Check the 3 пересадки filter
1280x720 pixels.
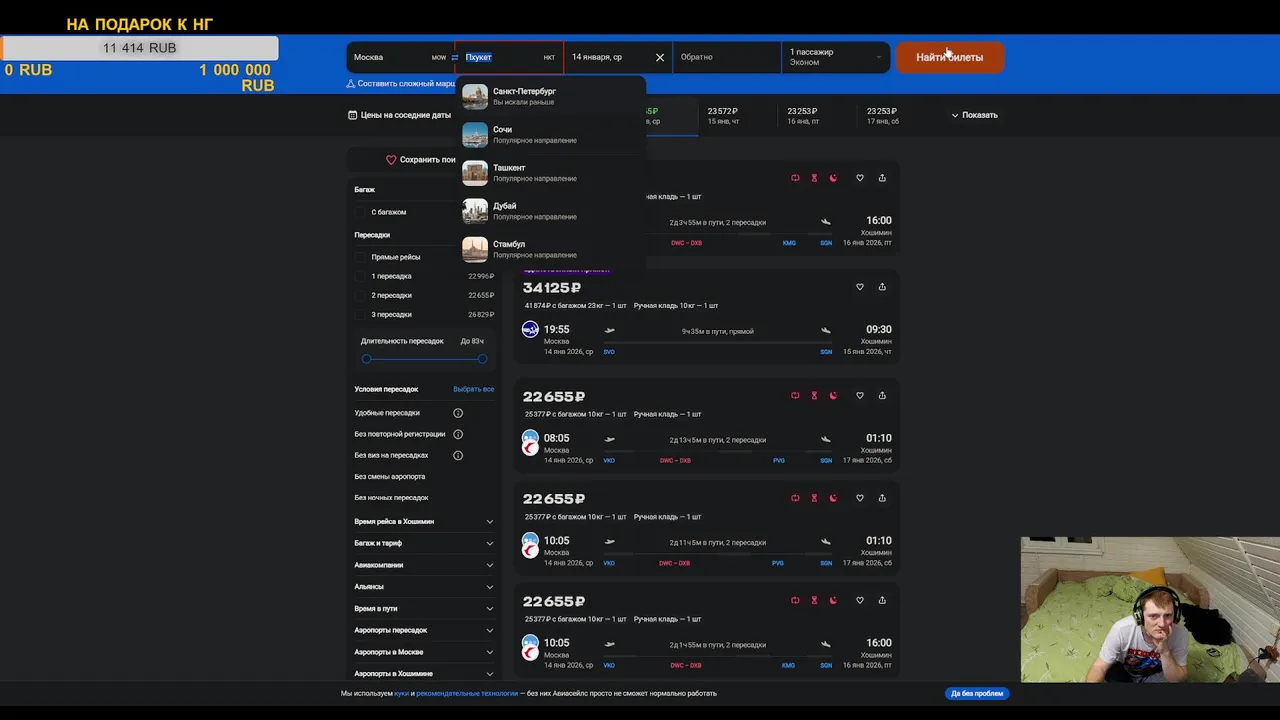361,314
